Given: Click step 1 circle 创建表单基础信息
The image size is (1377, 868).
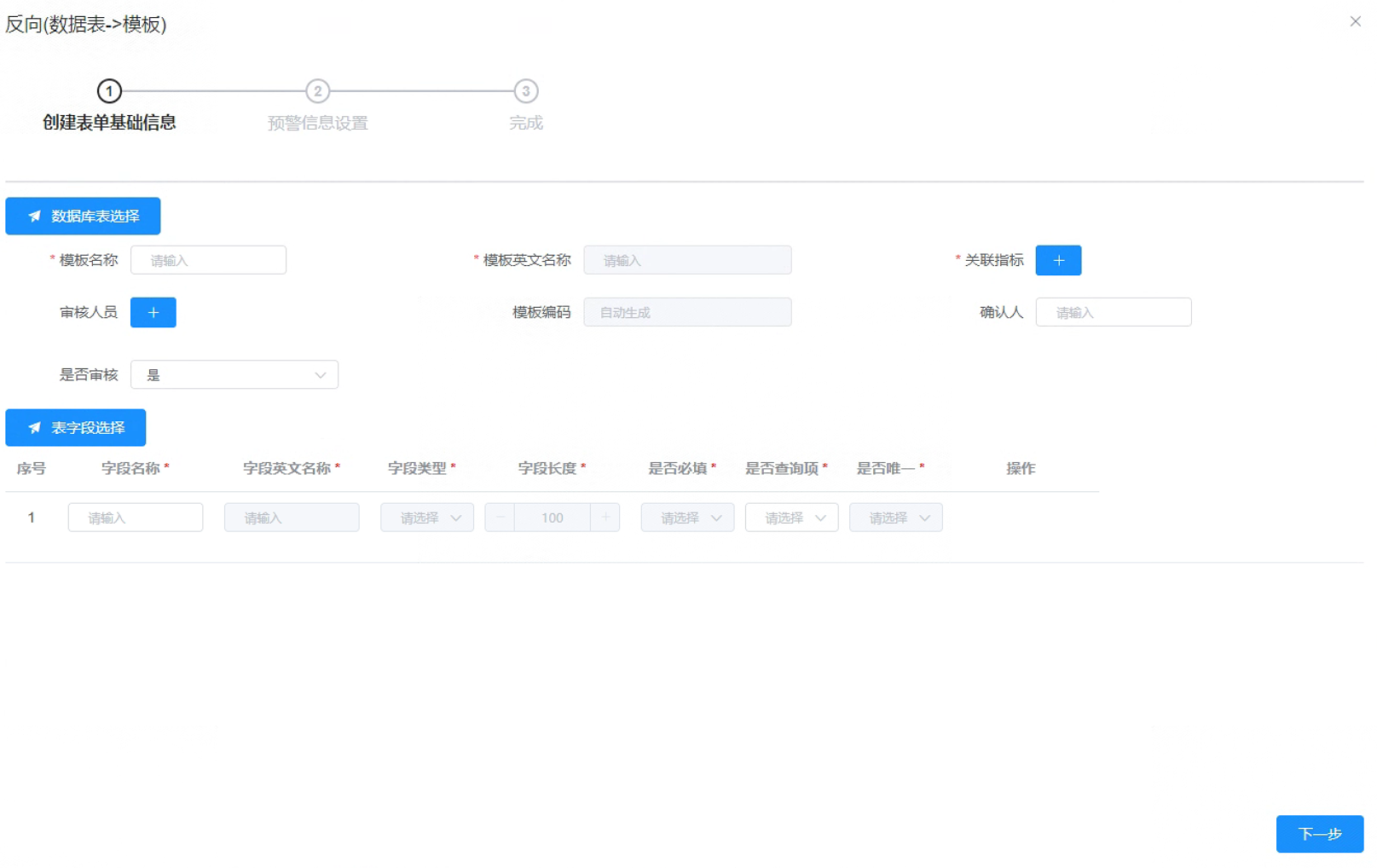Looking at the screenshot, I should [x=109, y=90].
